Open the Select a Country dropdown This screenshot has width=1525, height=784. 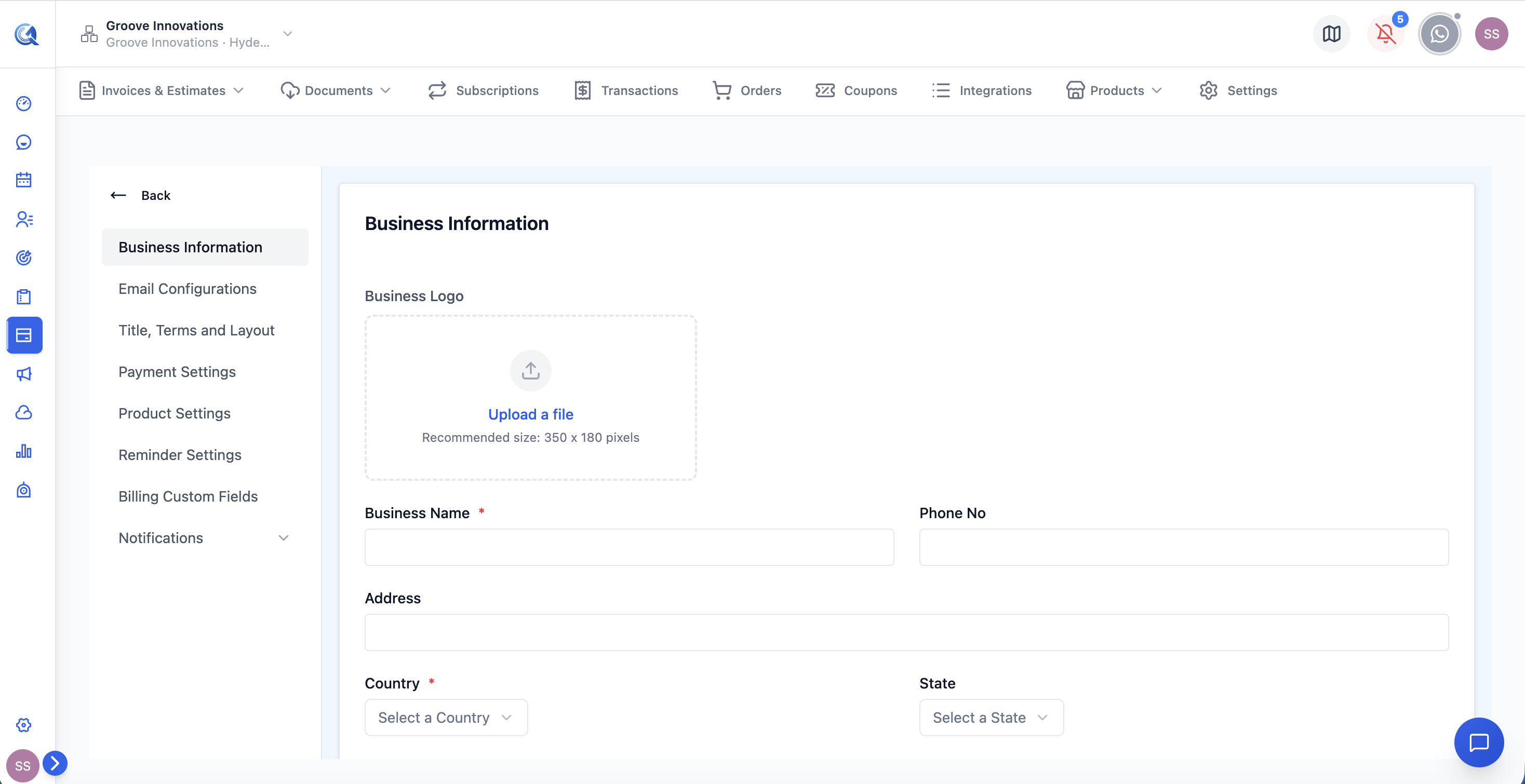coord(446,717)
